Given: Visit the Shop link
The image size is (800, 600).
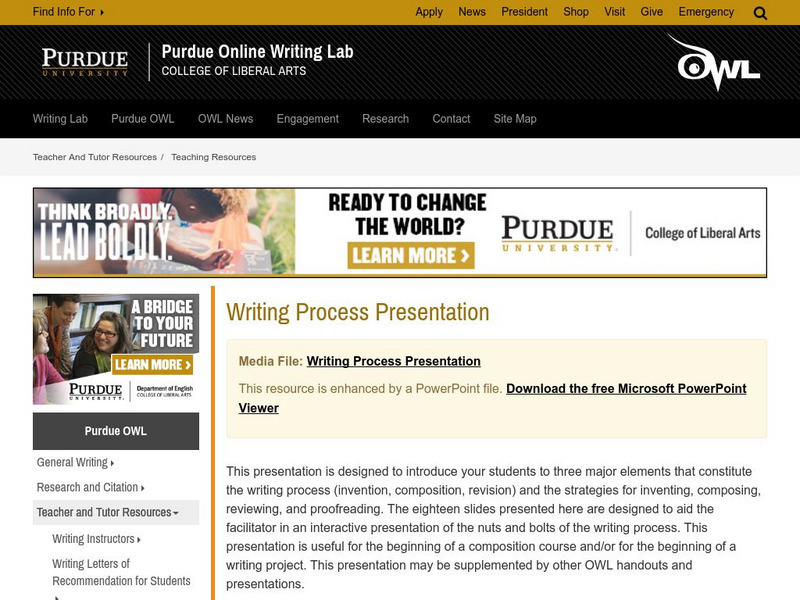Looking at the screenshot, I should click(x=576, y=12).
